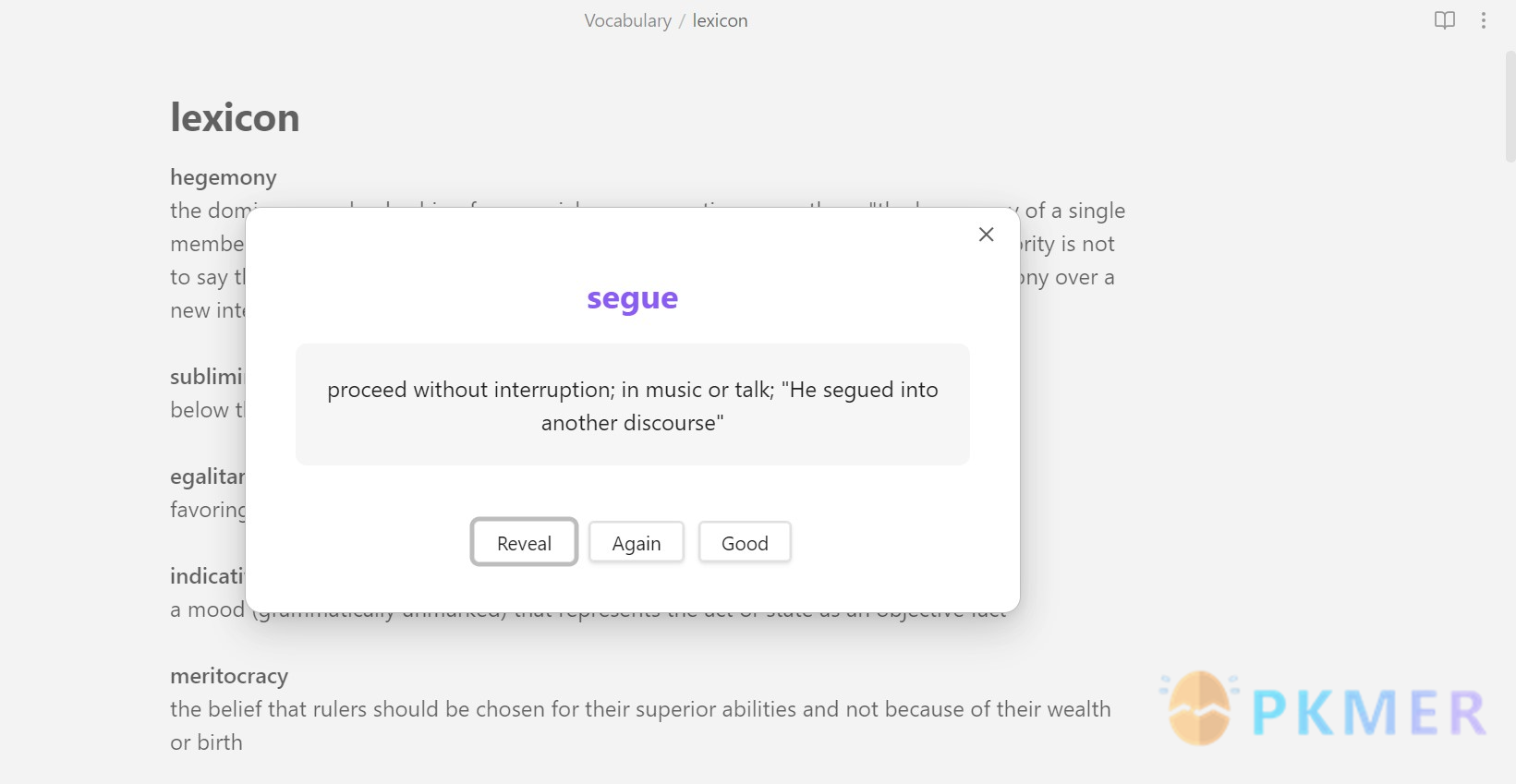
Task: Close the segue flashcard popup
Action: click(x=986, y=235)
